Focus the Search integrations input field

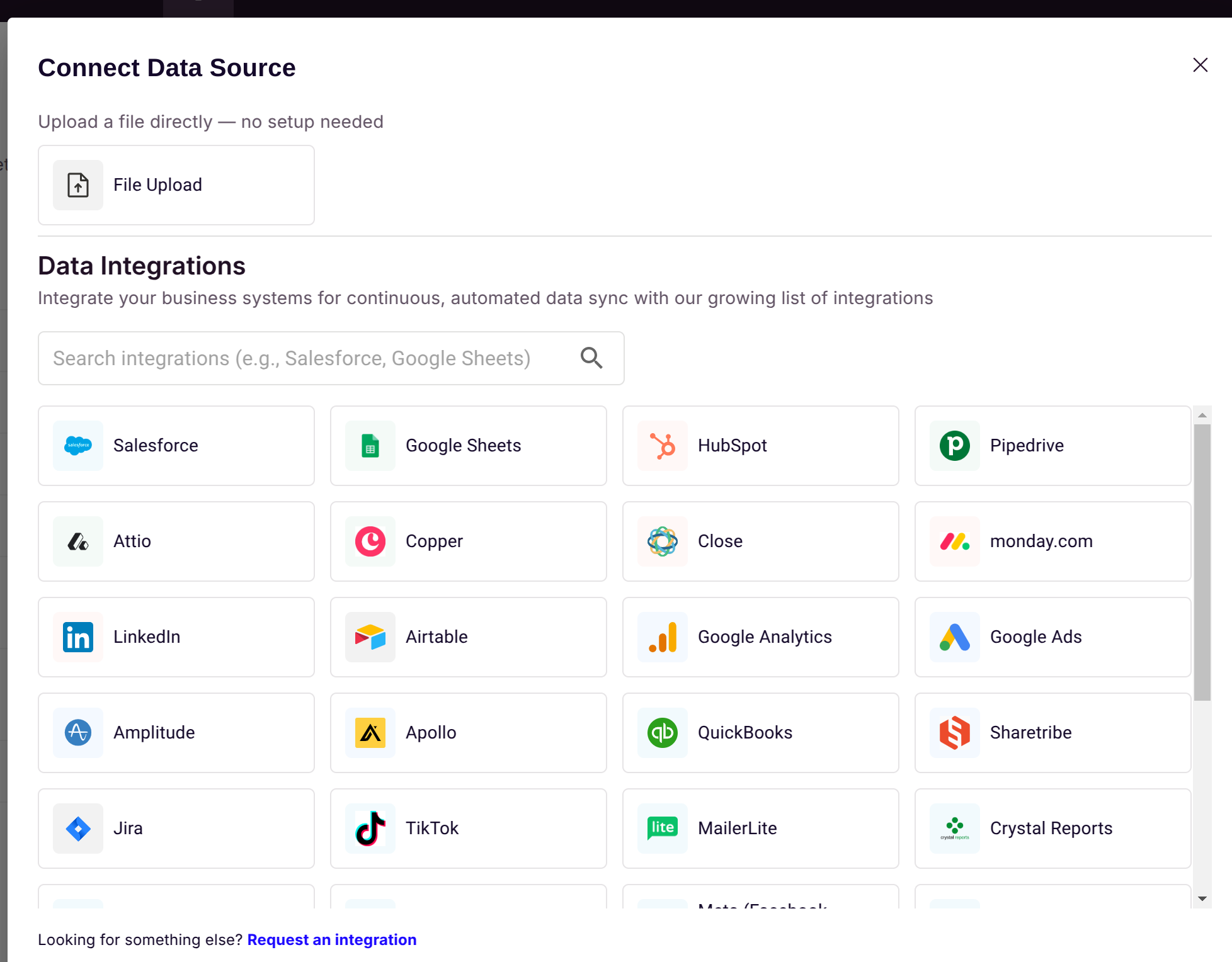pos(309,358)
